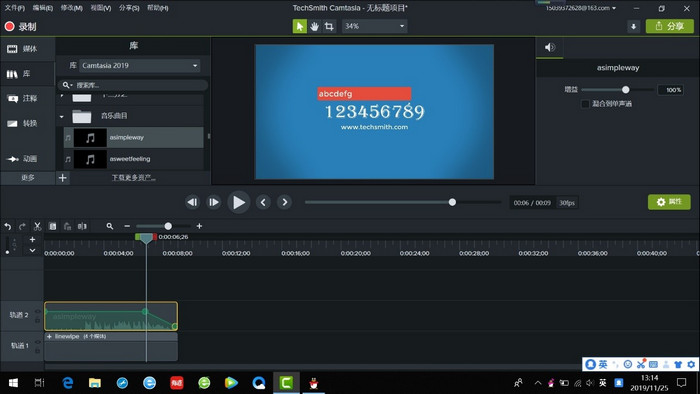The height and width of the screenshot is (394, 700).
Task: Click the 下载更多资产 link
Action: (133, 178)
